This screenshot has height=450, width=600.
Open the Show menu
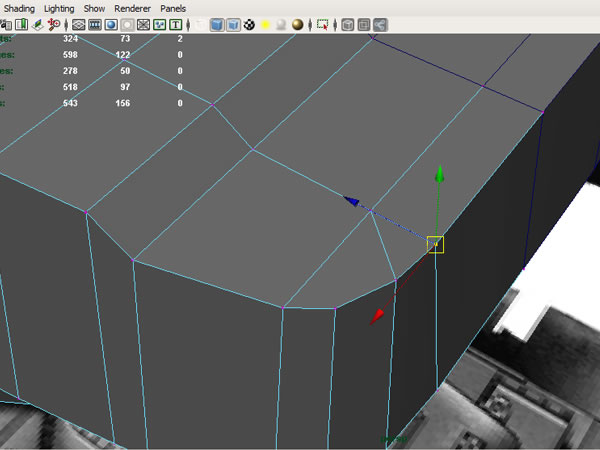[94, 8]
